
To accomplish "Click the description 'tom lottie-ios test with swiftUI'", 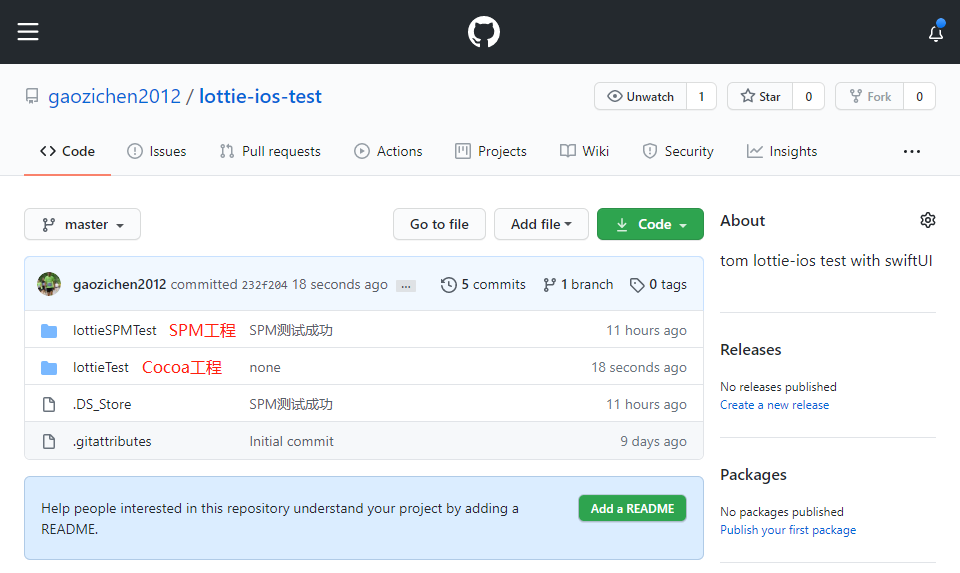I will (826, 261).
